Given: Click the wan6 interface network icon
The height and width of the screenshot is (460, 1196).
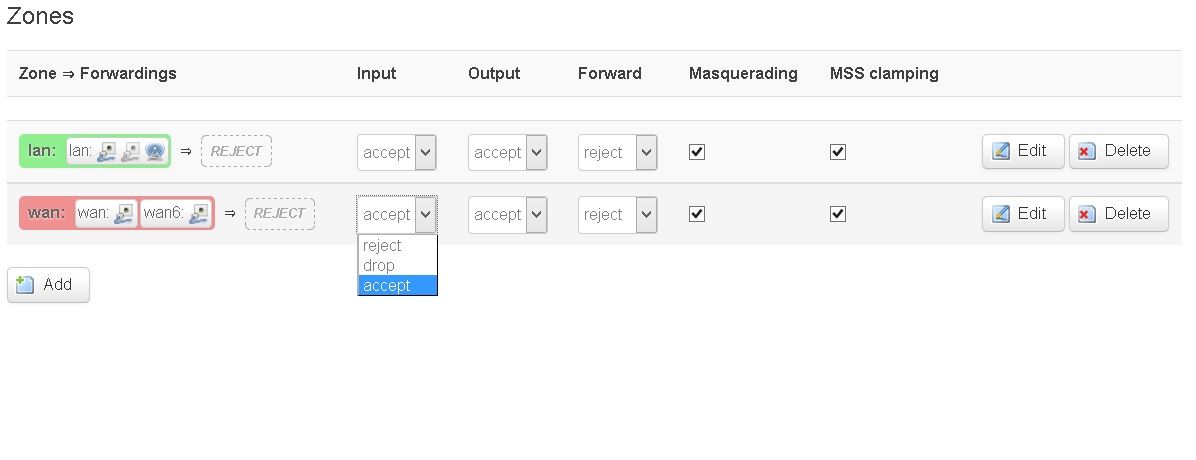Looking at the screenshot, I should 200,214.
